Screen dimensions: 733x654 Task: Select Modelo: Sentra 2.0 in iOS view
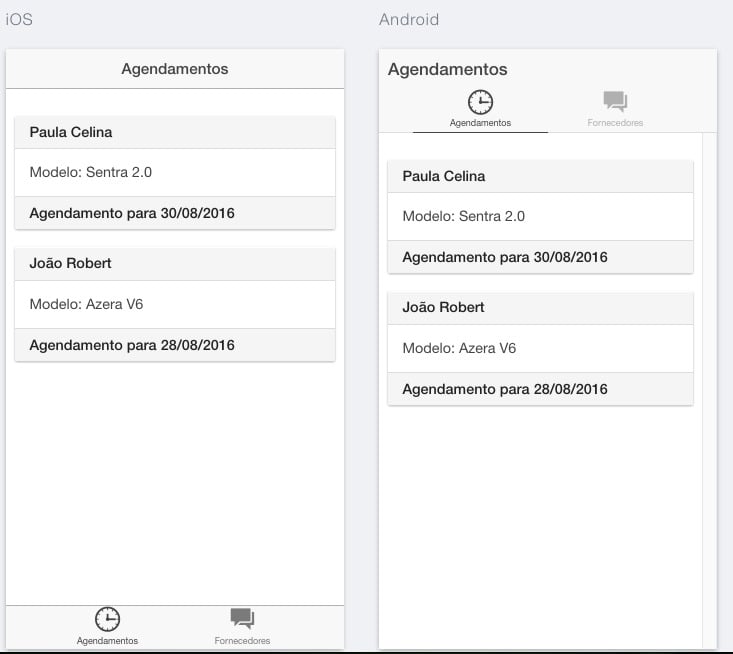(175, 172)
